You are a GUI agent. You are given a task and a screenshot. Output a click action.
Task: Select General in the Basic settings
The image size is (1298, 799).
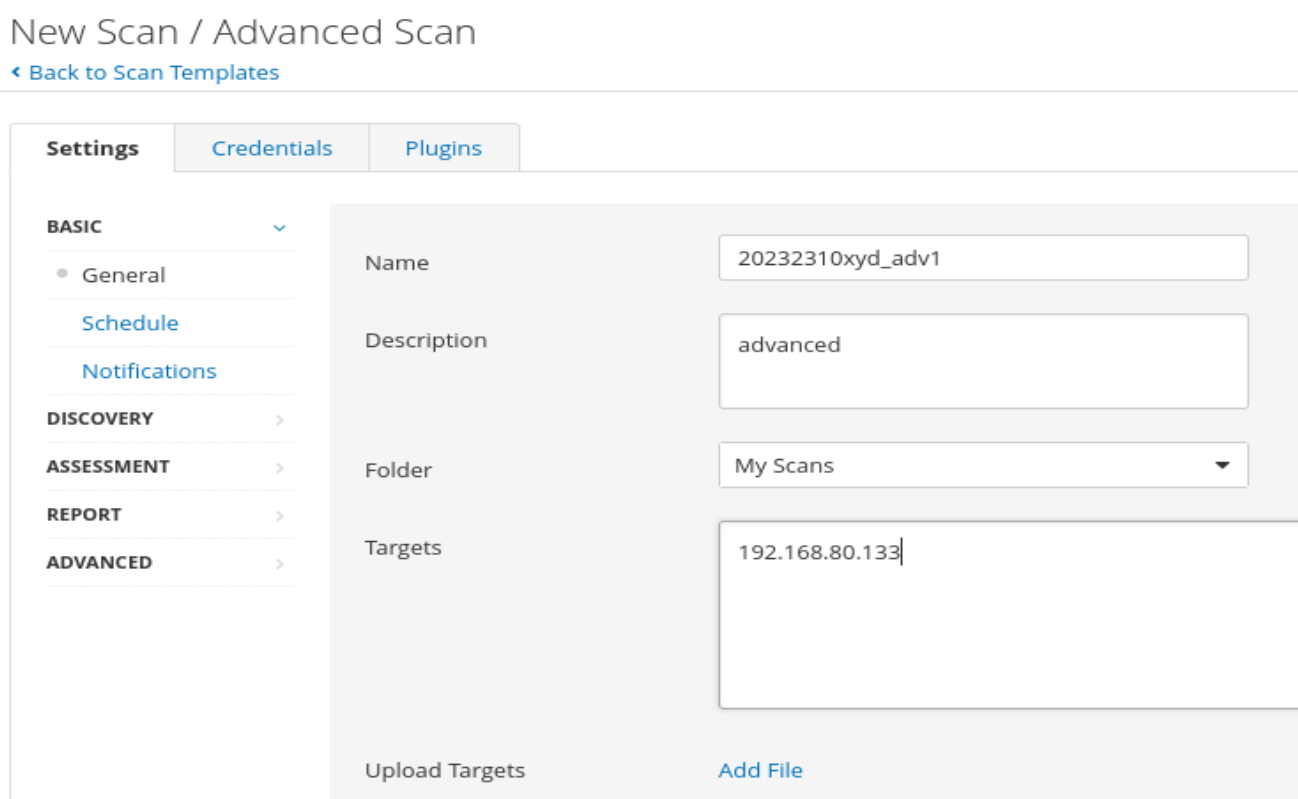(124, 275)
